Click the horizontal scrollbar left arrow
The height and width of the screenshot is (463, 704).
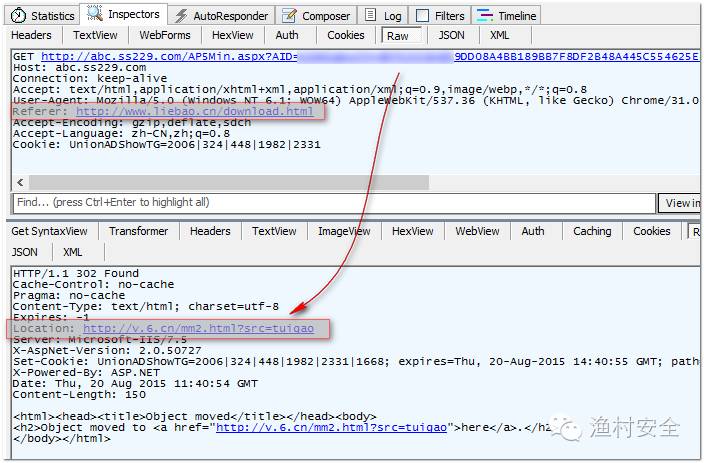coord(20,180)
